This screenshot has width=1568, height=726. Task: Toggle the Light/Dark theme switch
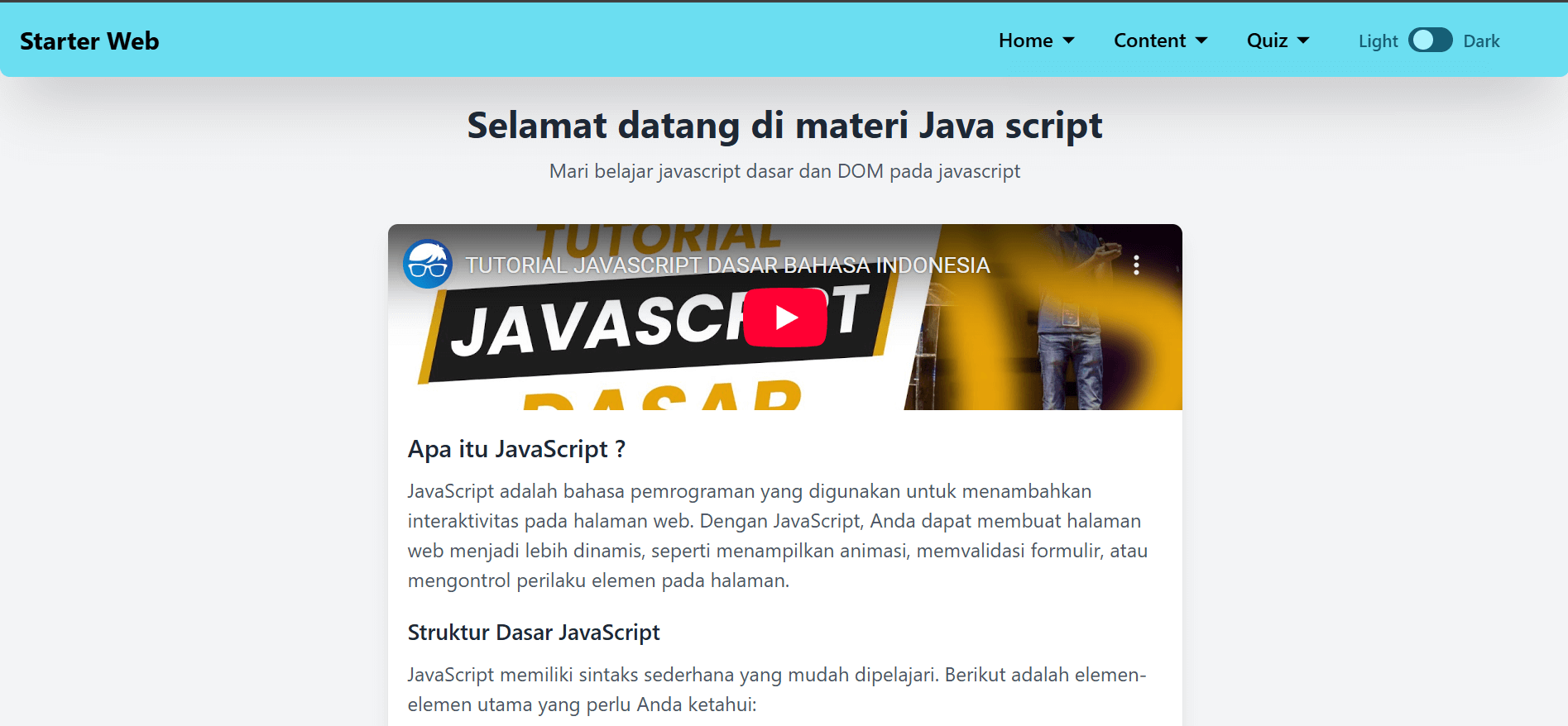coord(1430,41)
